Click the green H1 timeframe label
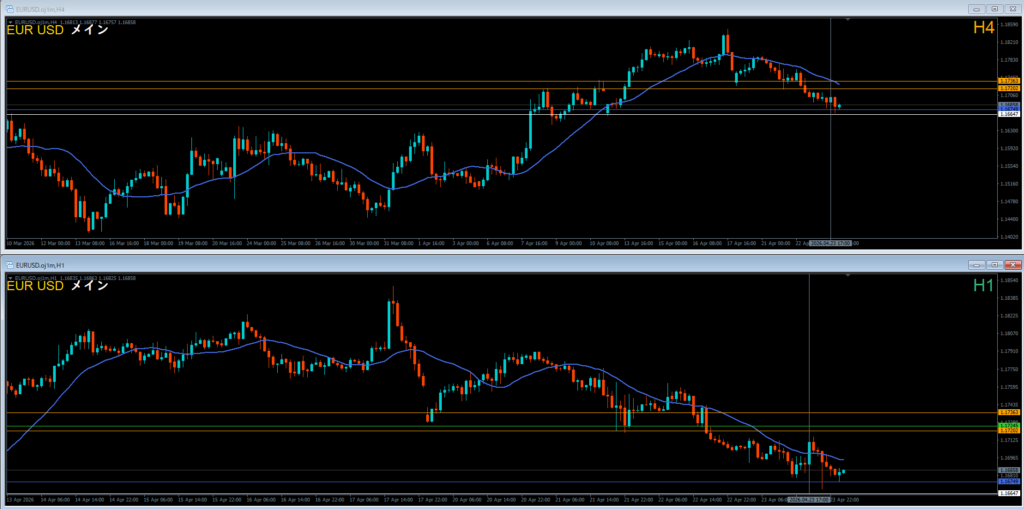Viewport: 1024px width, 509px height. (983, 286)
